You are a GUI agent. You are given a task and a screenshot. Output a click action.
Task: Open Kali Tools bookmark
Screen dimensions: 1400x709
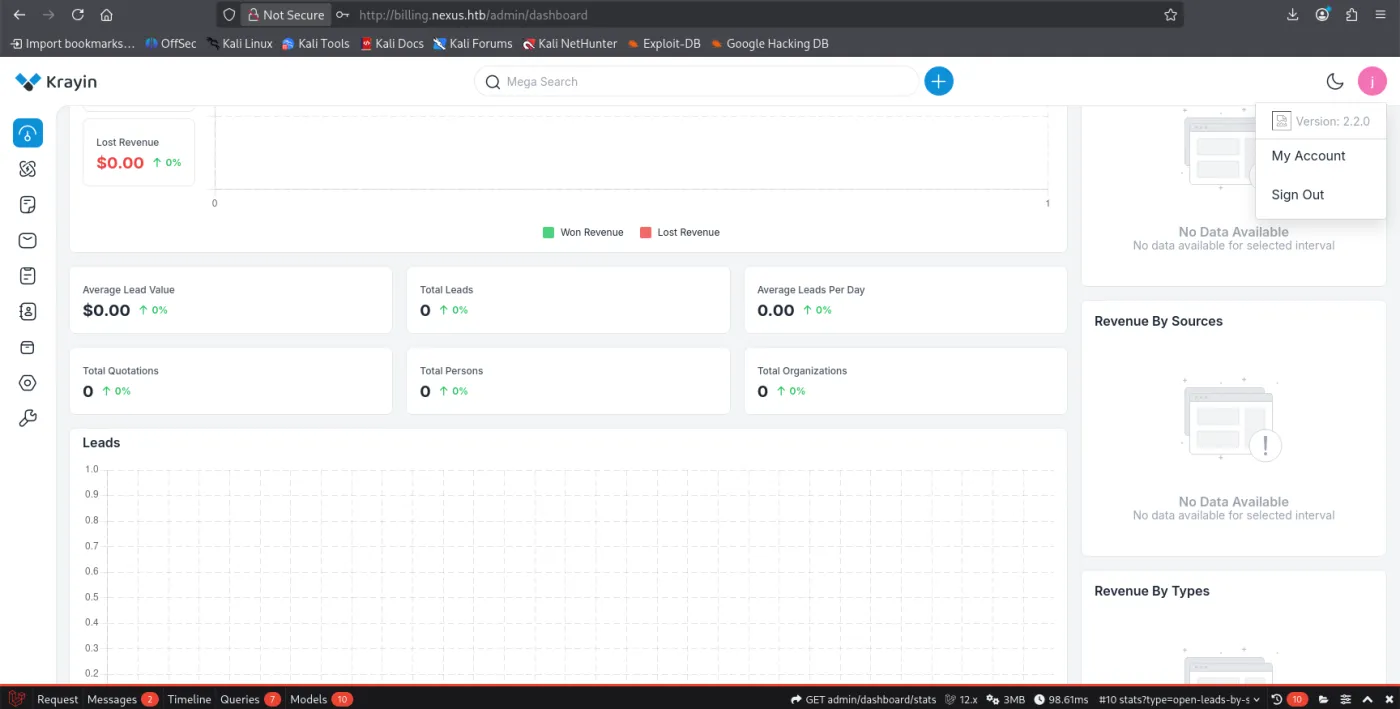tap(316, 44)
